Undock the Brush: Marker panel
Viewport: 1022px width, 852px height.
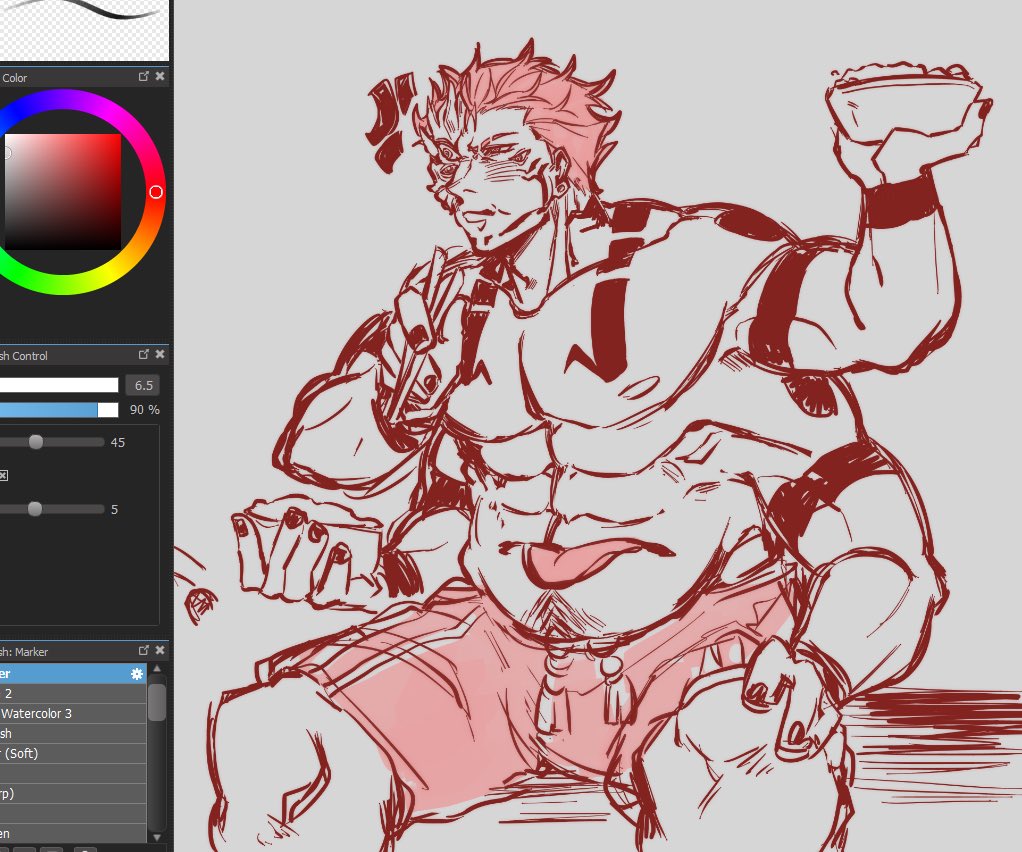pos(144,651)
